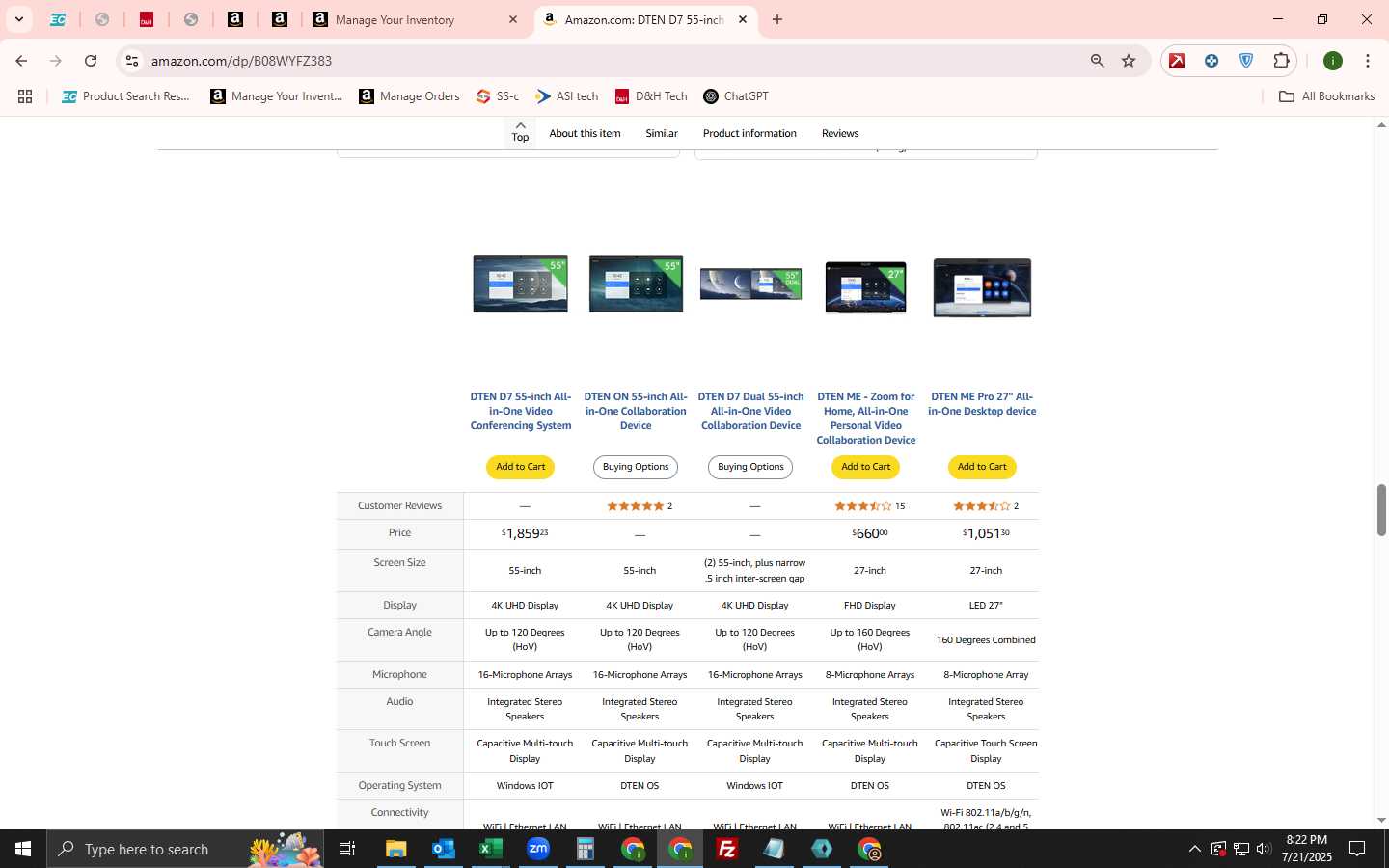Click the blue circular extension icon
1389x868 pixels.
pyautogui.click(x=1212, y=61)
